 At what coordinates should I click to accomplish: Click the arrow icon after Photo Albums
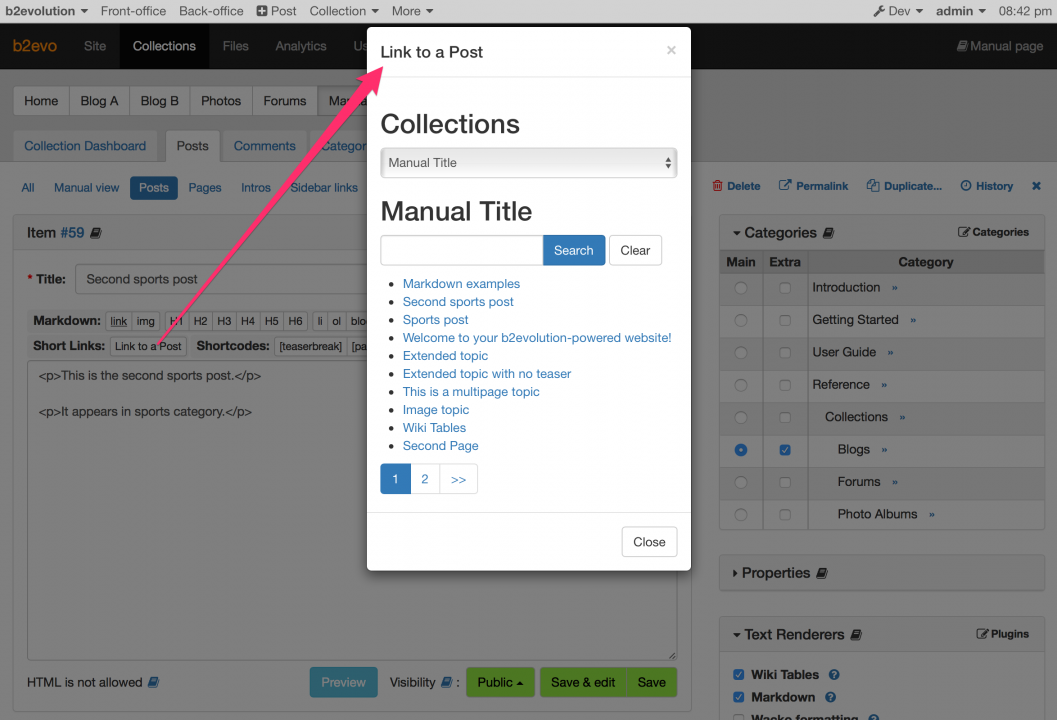click(932, 514)
